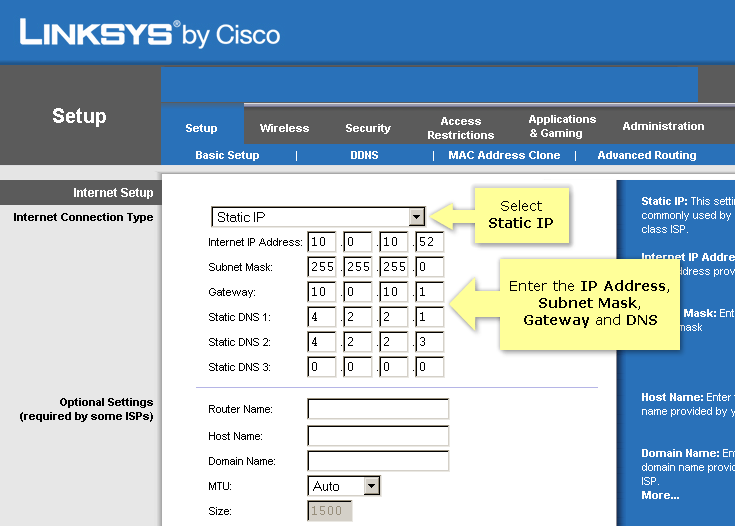Click the Internet Connection Type label
The height and width of the screenshot is (526, 735).
pyautogui.click(x=83, y=217)
